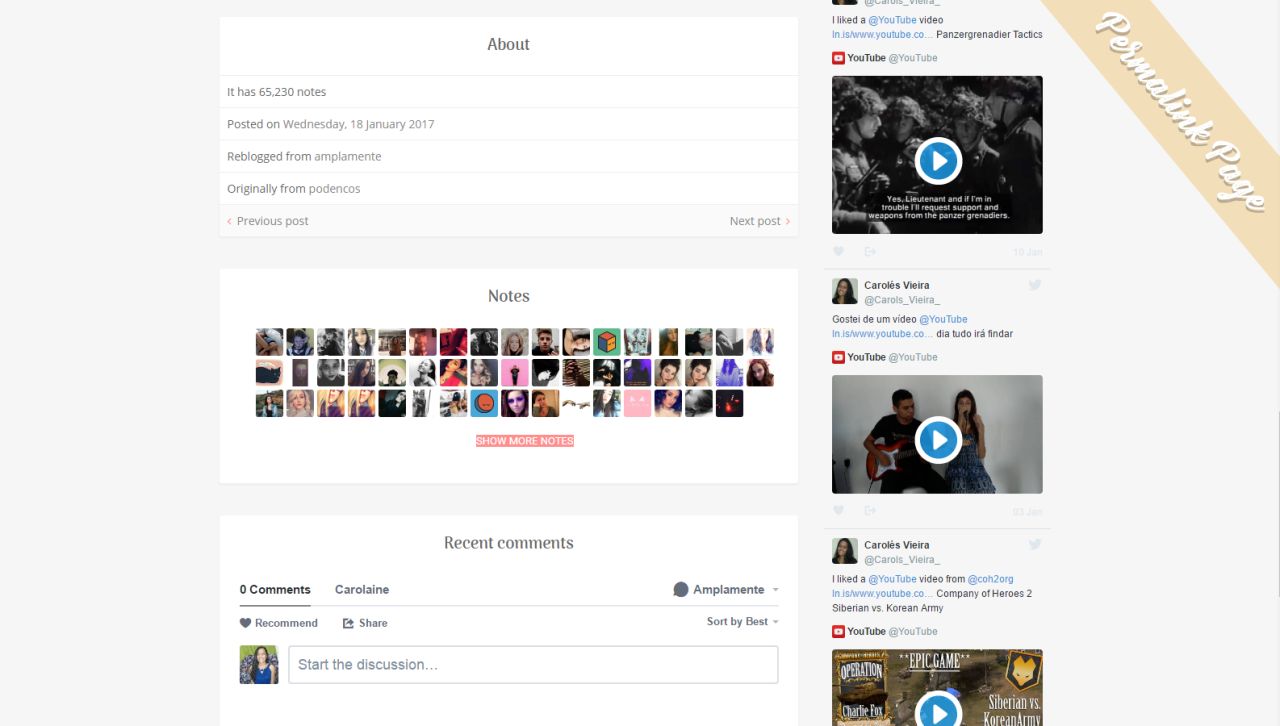
Task: Click Carolès Vieira's avatar on 'Gostei de um vídeo' tweet
Action: pyautogui.click(x=845, y=291)
